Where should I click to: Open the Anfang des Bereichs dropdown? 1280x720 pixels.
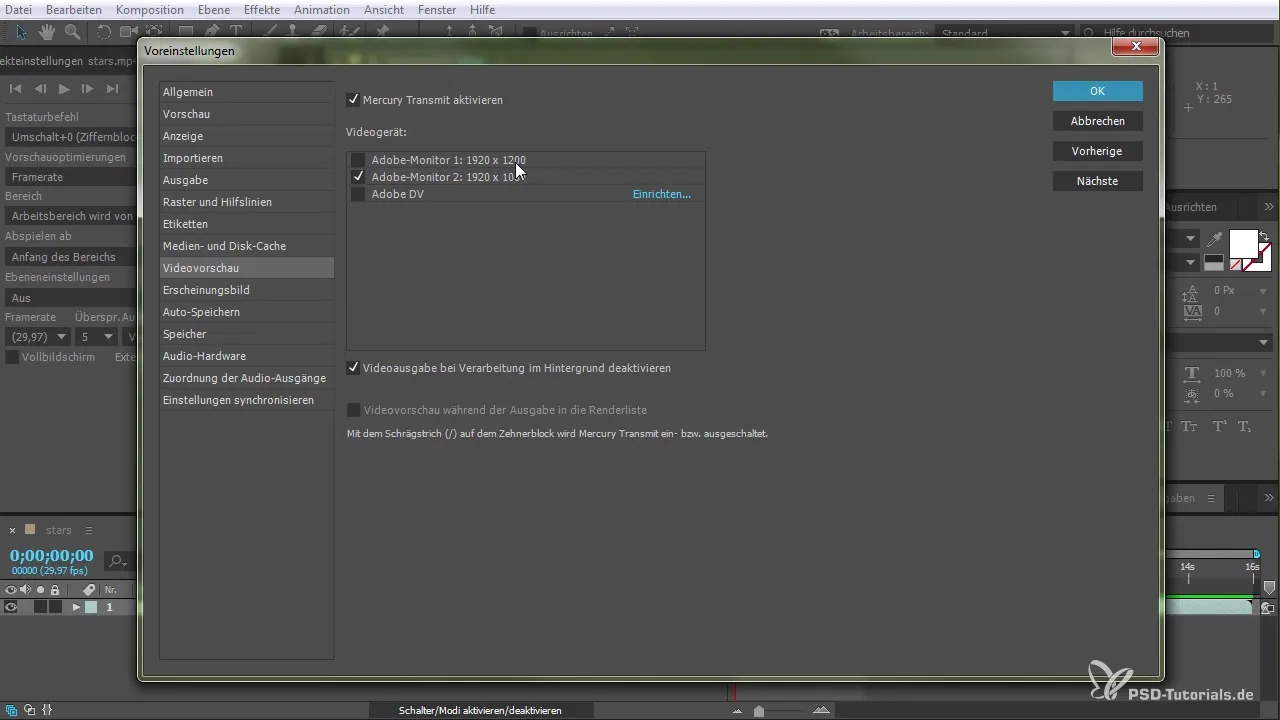click(70, 257)
